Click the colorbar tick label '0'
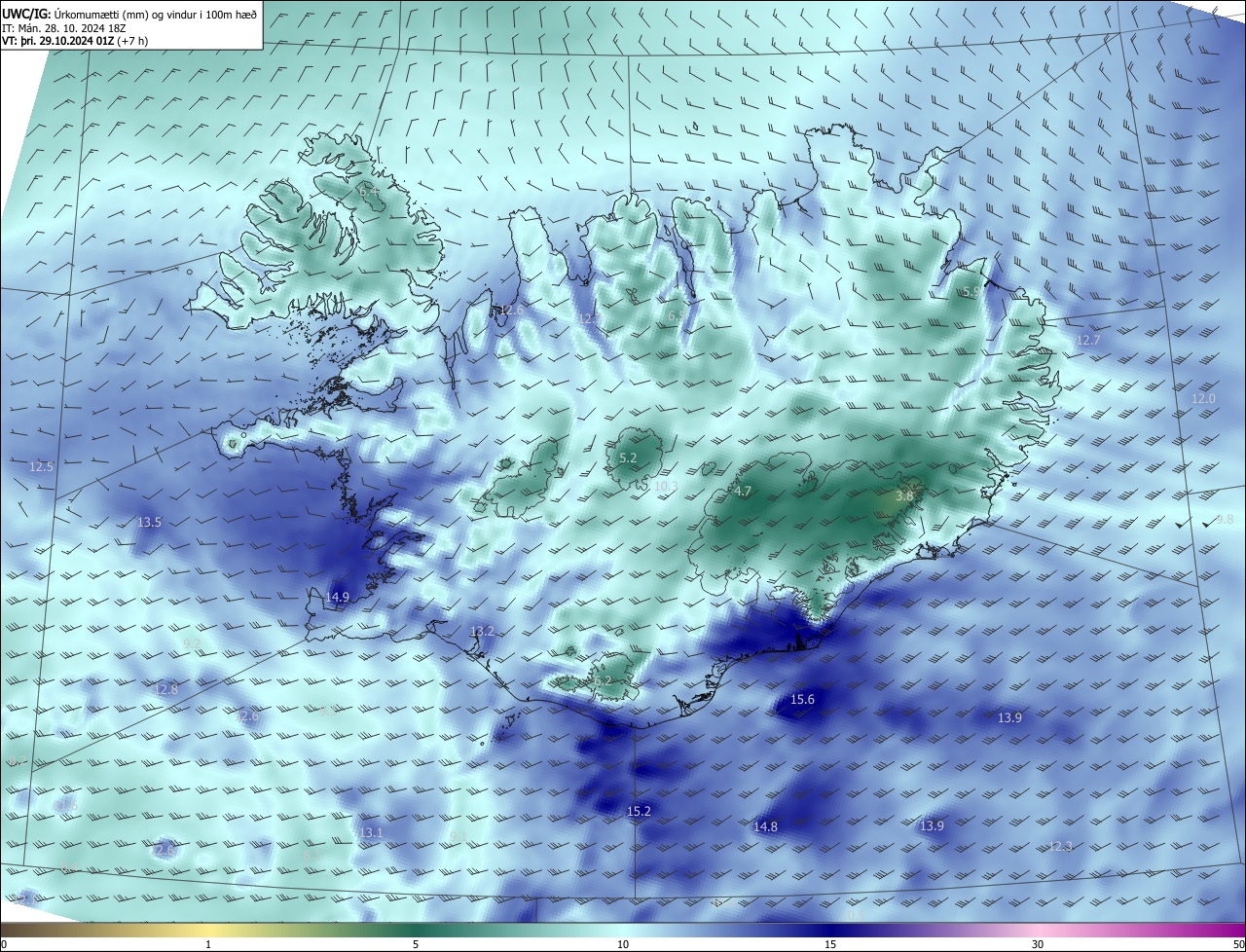This screenshot has height=952, width=1246. [x=4, y=944]
